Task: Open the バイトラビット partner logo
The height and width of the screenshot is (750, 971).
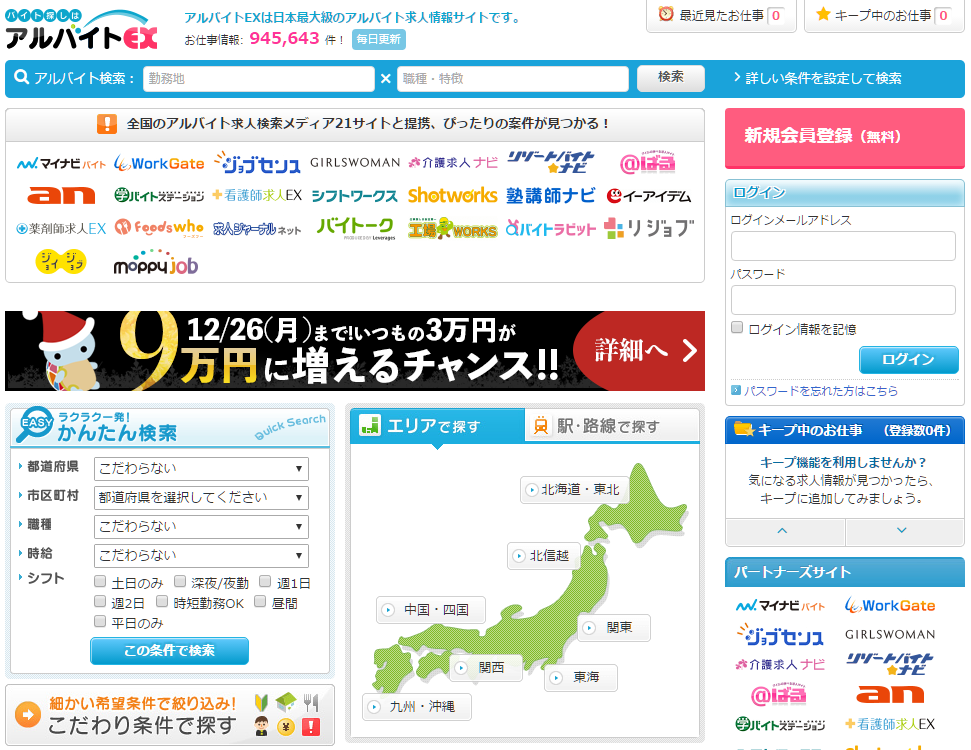Action: pyautogui.click(x=551, y=229)
